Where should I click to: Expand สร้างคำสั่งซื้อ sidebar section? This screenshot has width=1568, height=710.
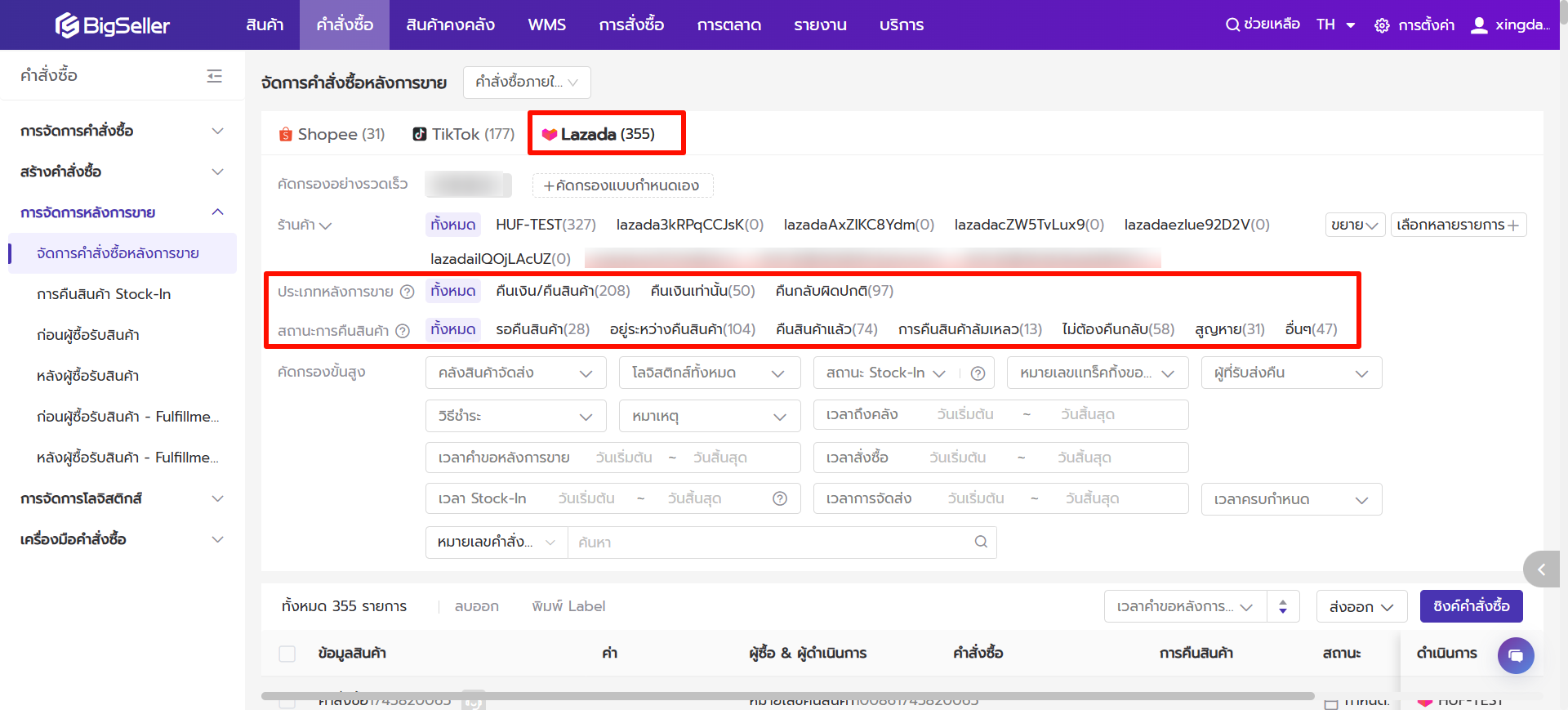[x=122, y=172]
